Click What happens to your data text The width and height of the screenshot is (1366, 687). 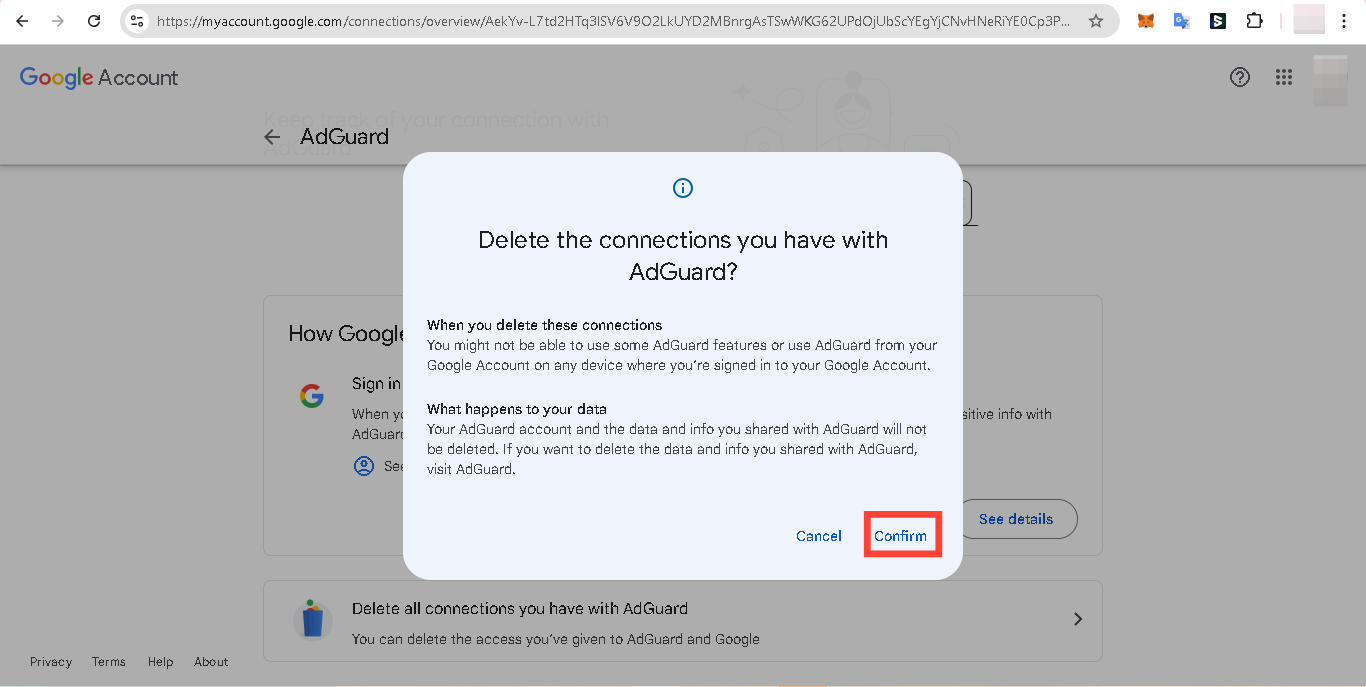tap(517, 409)
